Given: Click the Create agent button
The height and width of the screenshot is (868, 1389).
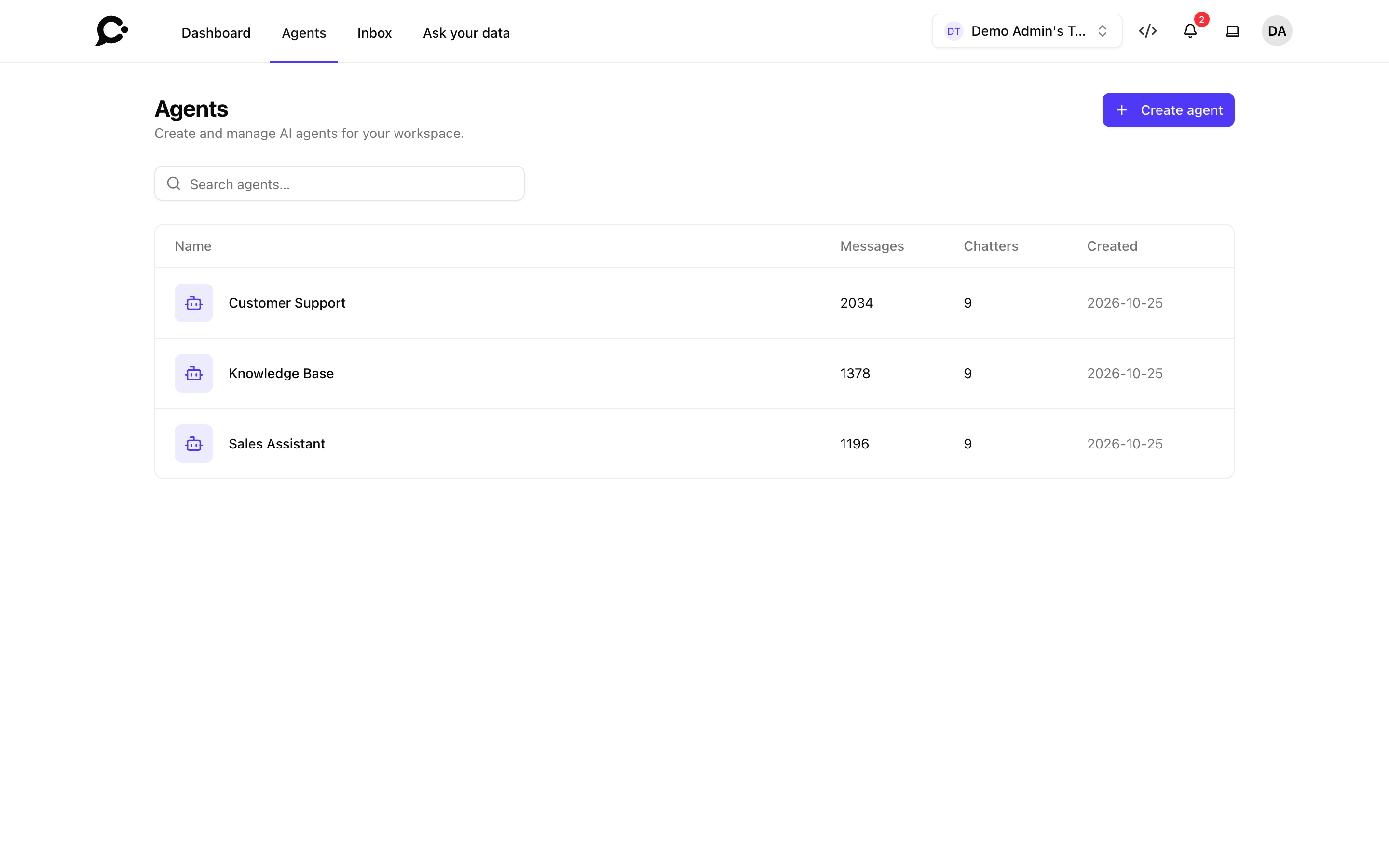Looking at the screenshot, I should [1168, 110].
